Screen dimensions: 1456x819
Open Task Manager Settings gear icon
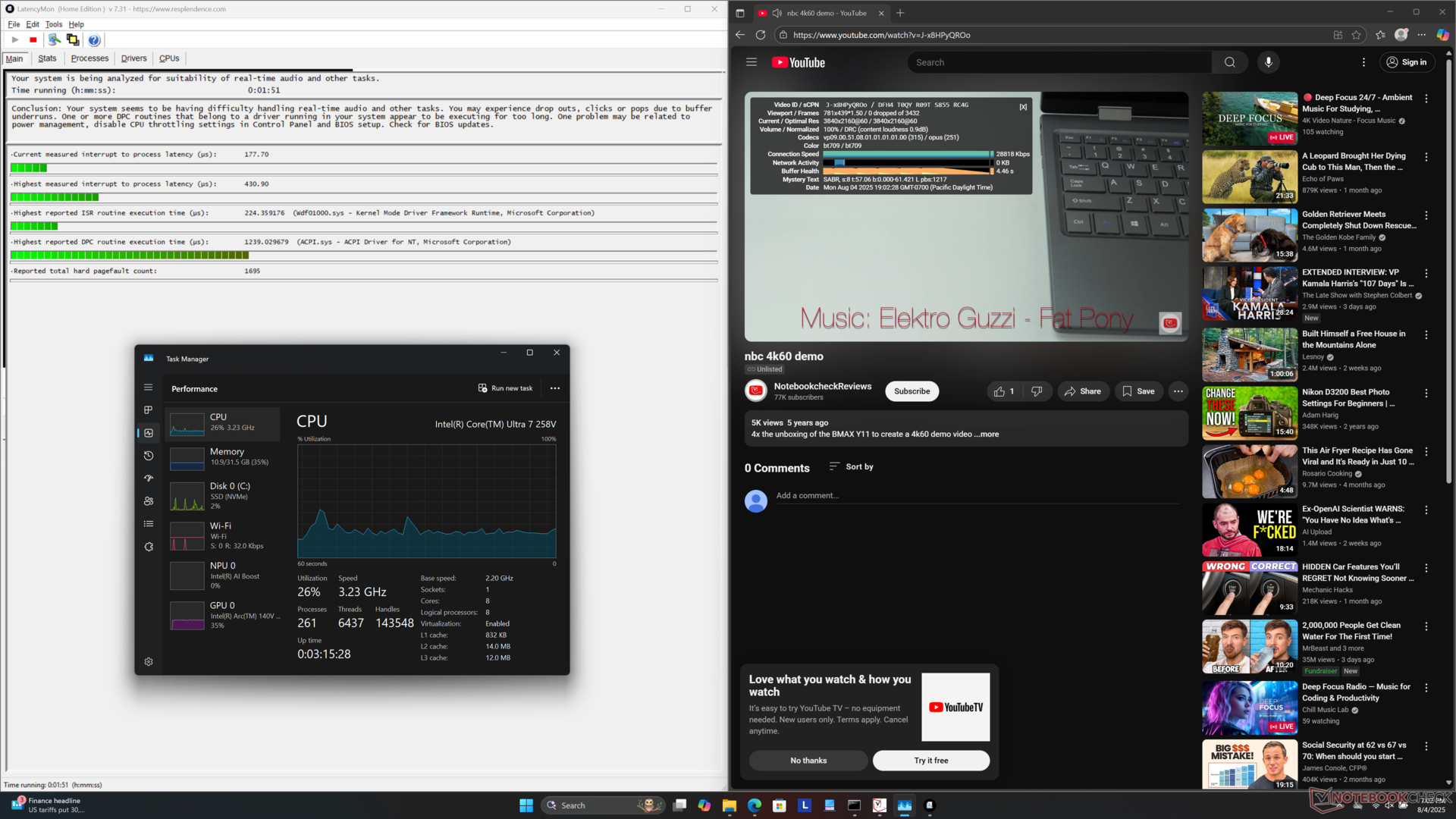[149, 662]
